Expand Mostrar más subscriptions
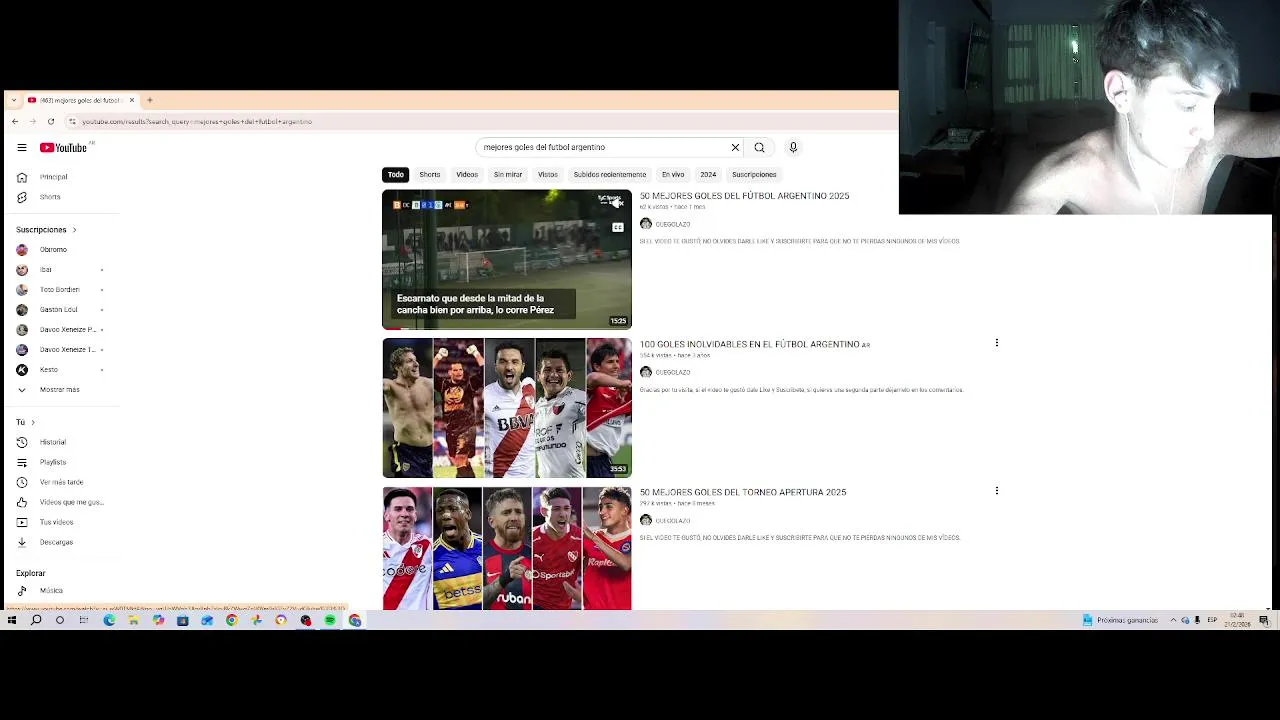The image size is (1280, 720). [59, 390]
